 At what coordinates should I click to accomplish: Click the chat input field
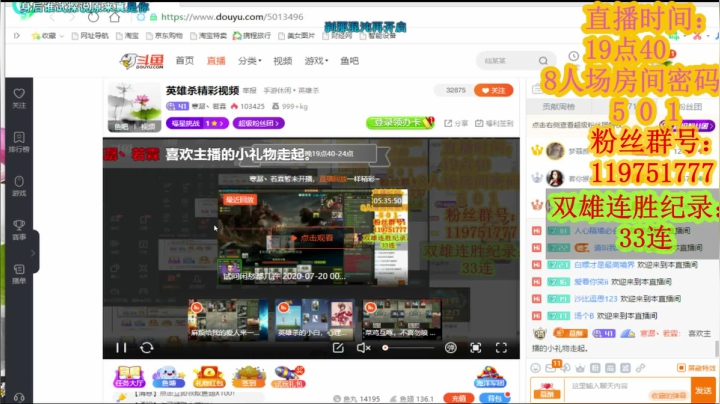pos(627,390)
